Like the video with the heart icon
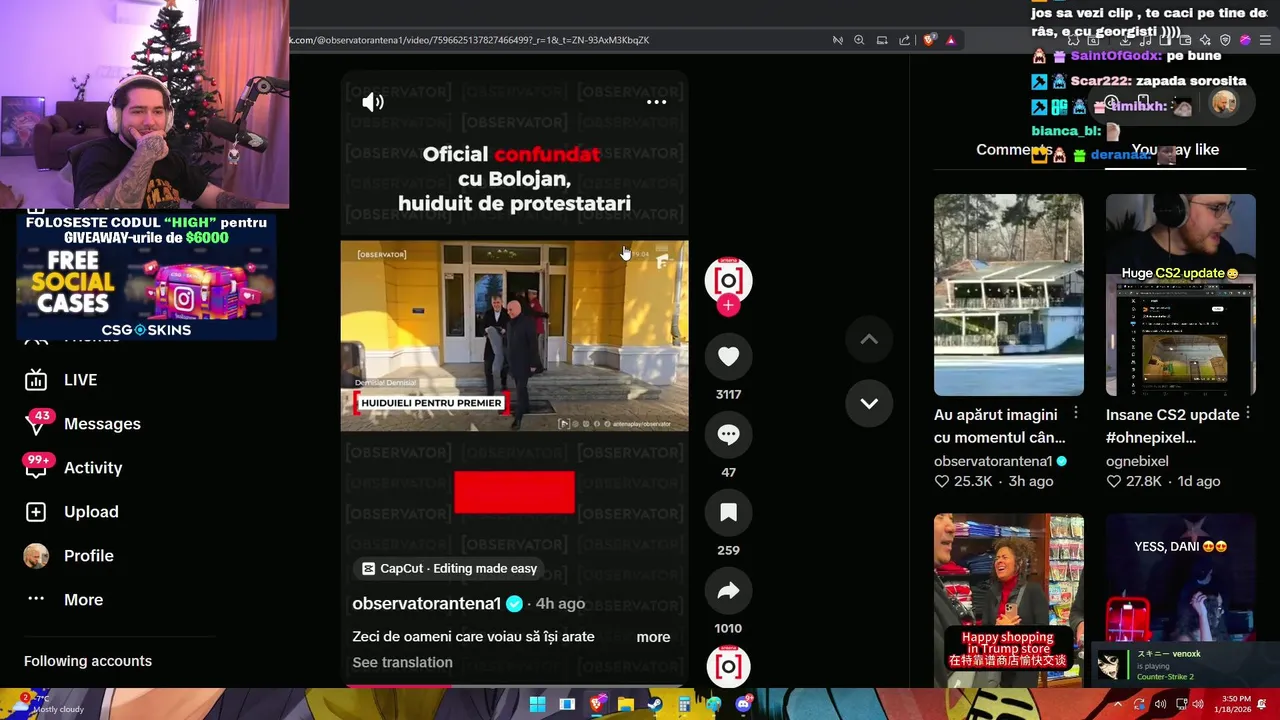 728,356
